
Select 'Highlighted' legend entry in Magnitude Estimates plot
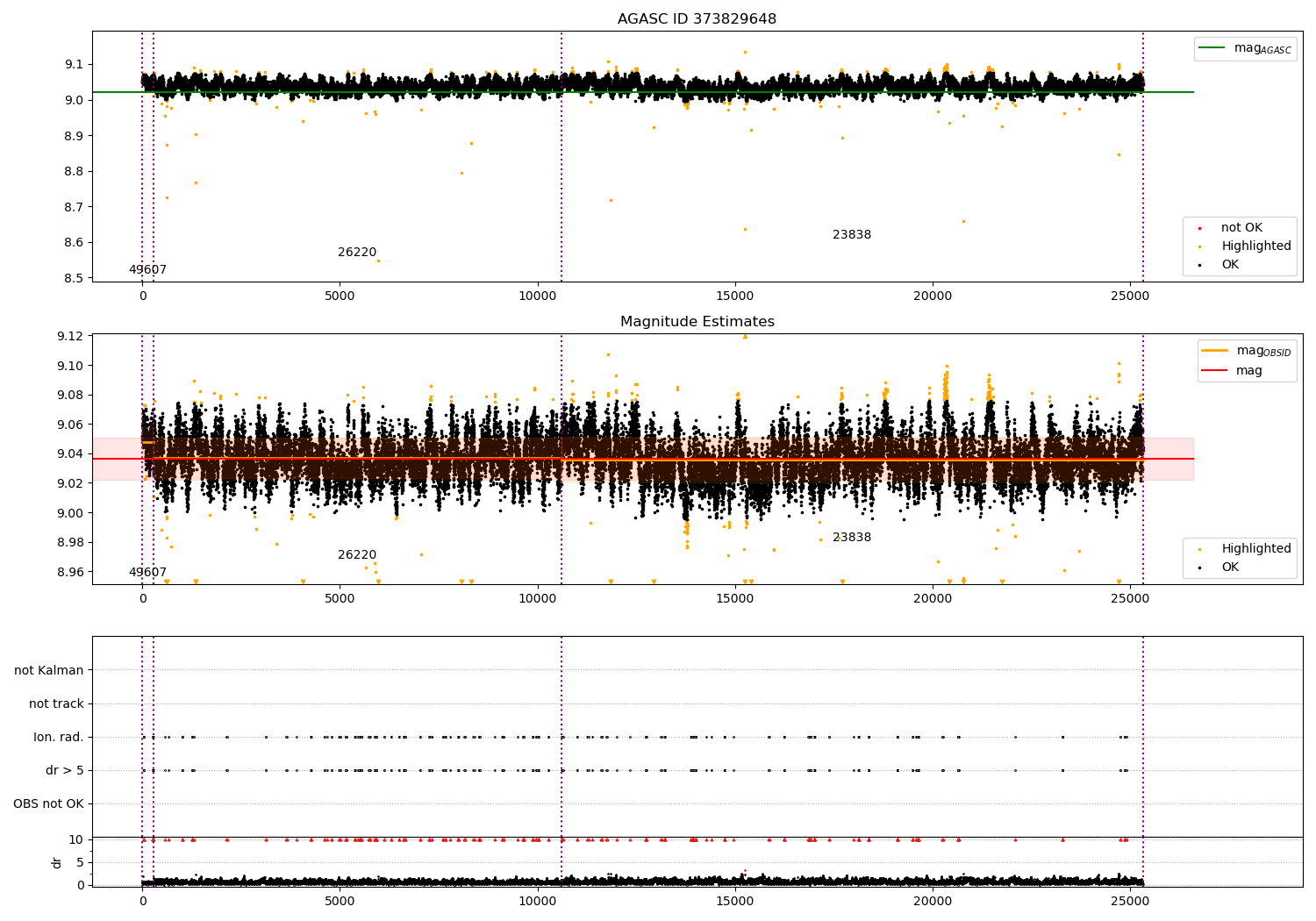coord(1256,549)
